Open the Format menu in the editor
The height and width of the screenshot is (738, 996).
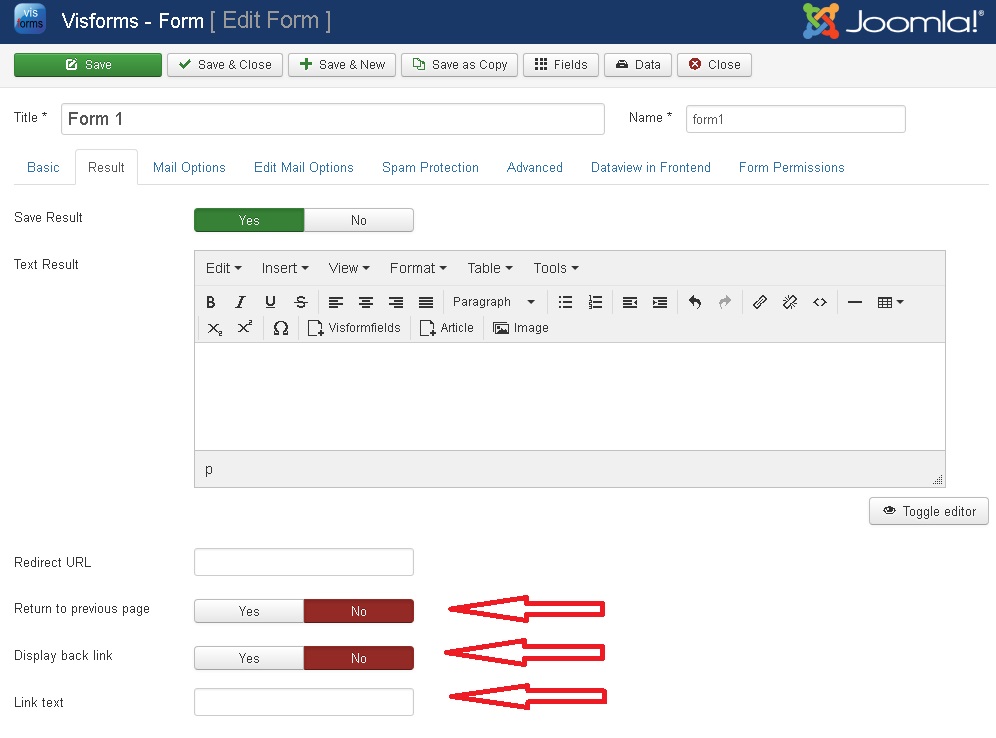tap(417, 268)
